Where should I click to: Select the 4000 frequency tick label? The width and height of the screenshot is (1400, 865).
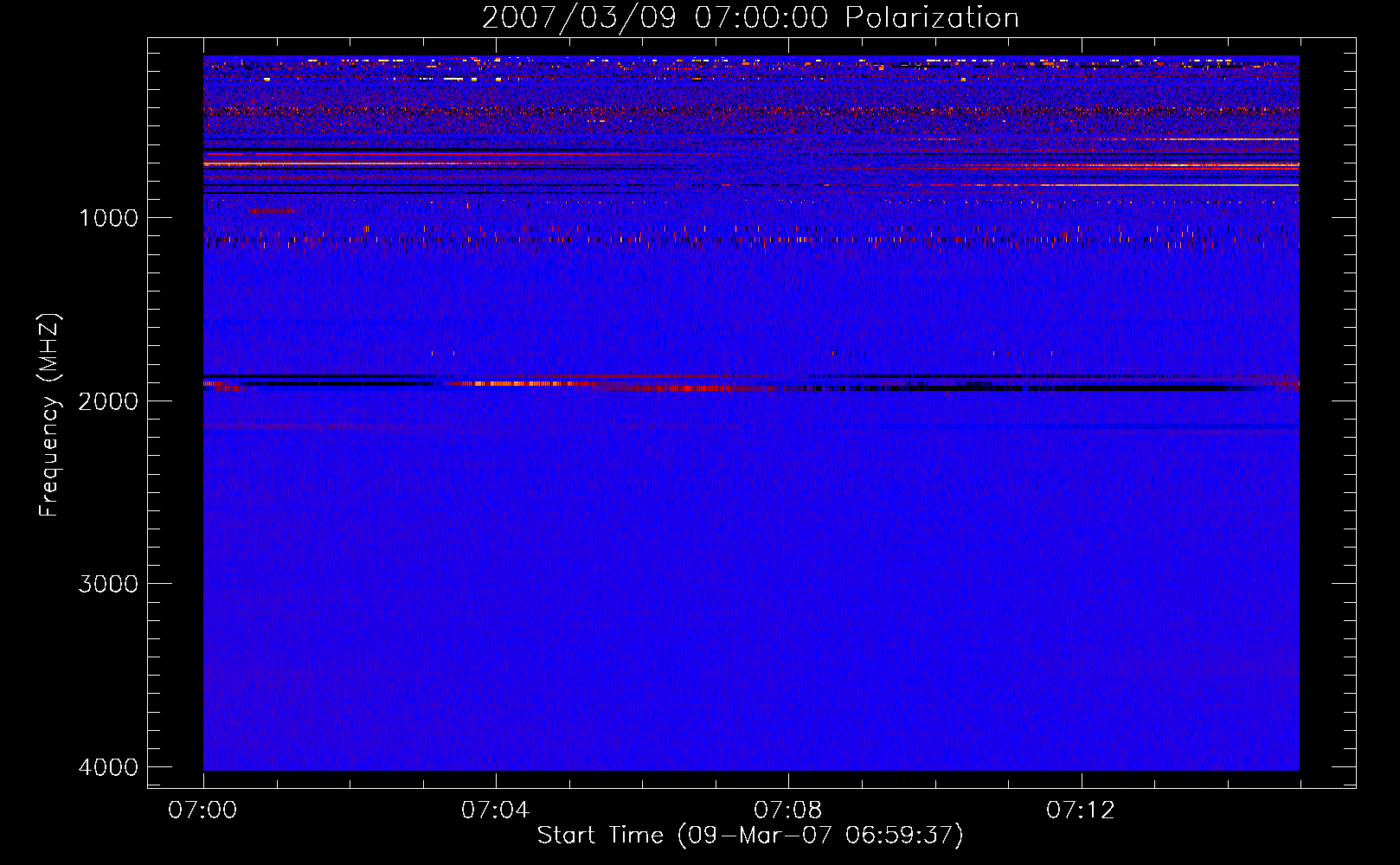[108, 767]
